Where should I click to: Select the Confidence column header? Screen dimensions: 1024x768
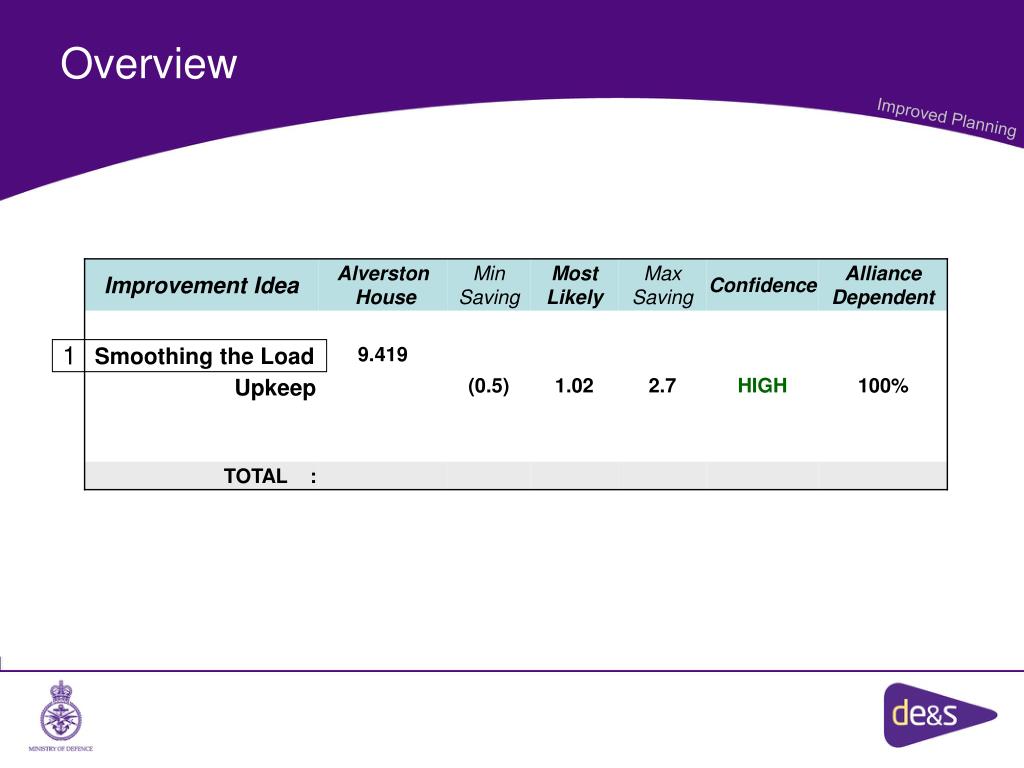[763, 285]
